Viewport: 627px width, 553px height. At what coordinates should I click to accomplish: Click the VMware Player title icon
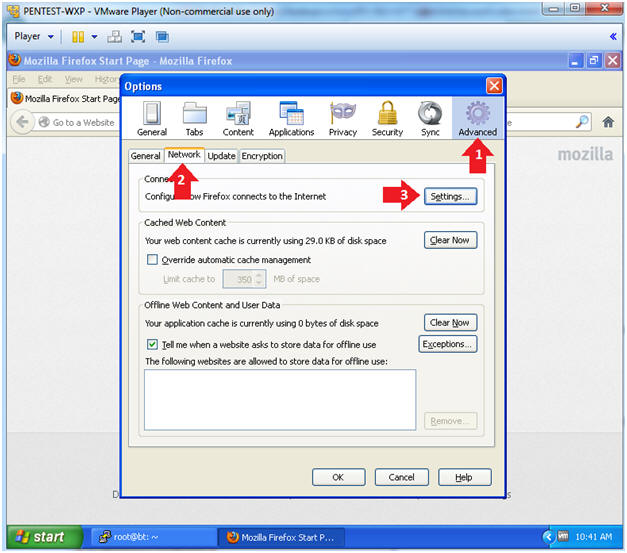click(x=13, y=11)
